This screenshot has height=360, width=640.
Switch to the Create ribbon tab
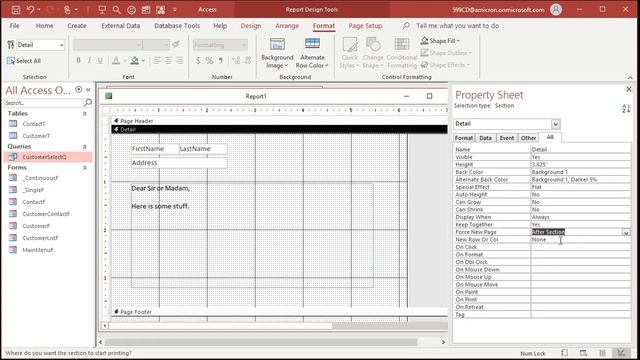coord(77,26)
